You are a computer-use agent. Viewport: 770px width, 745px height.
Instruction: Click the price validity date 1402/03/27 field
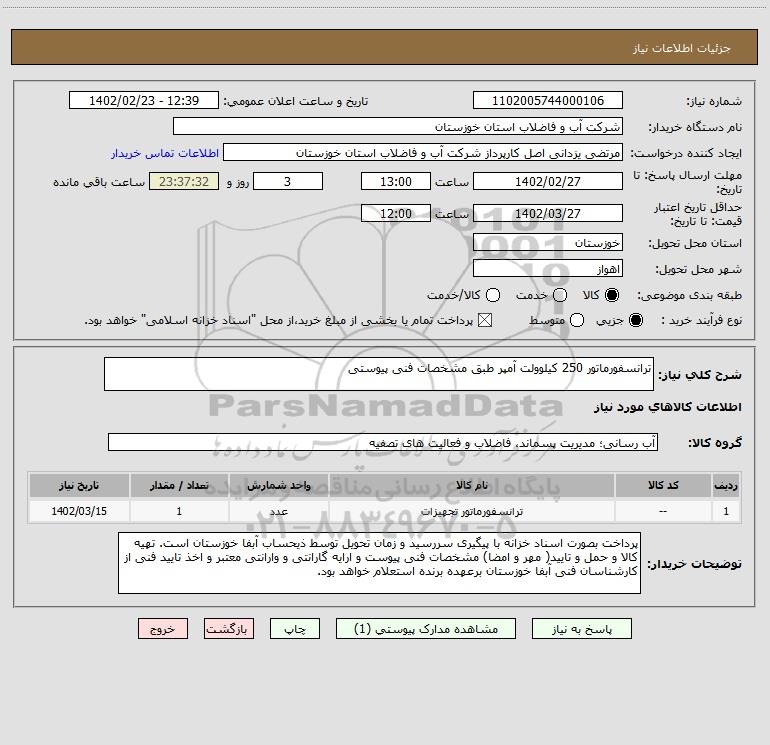click(x=548, y=214)
